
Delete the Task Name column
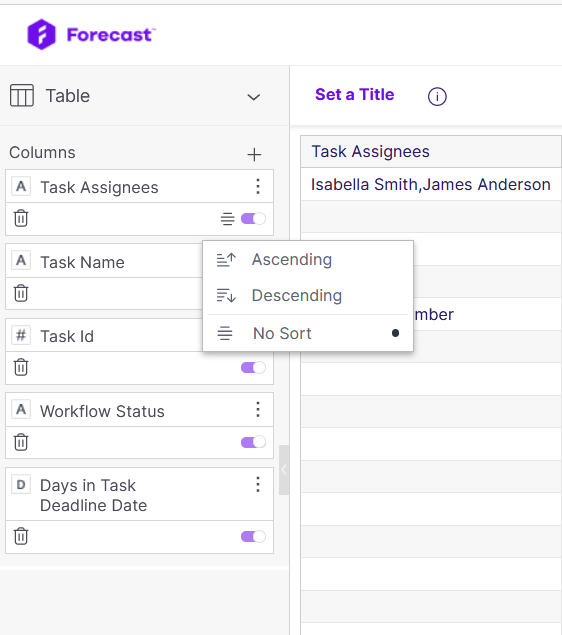(21, 293)
